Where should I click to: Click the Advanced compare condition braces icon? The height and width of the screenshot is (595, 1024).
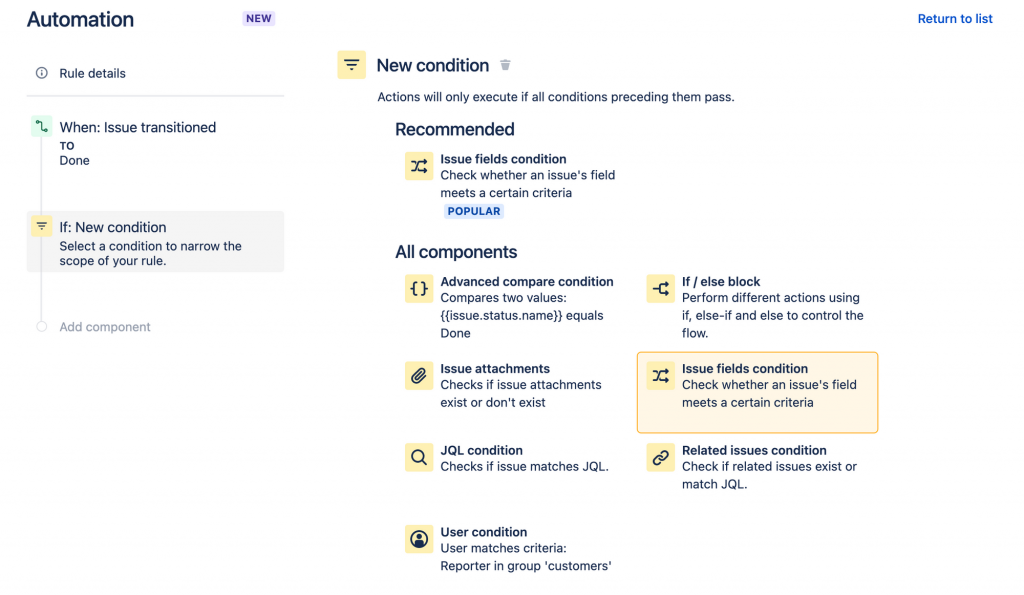pos(419,289)
